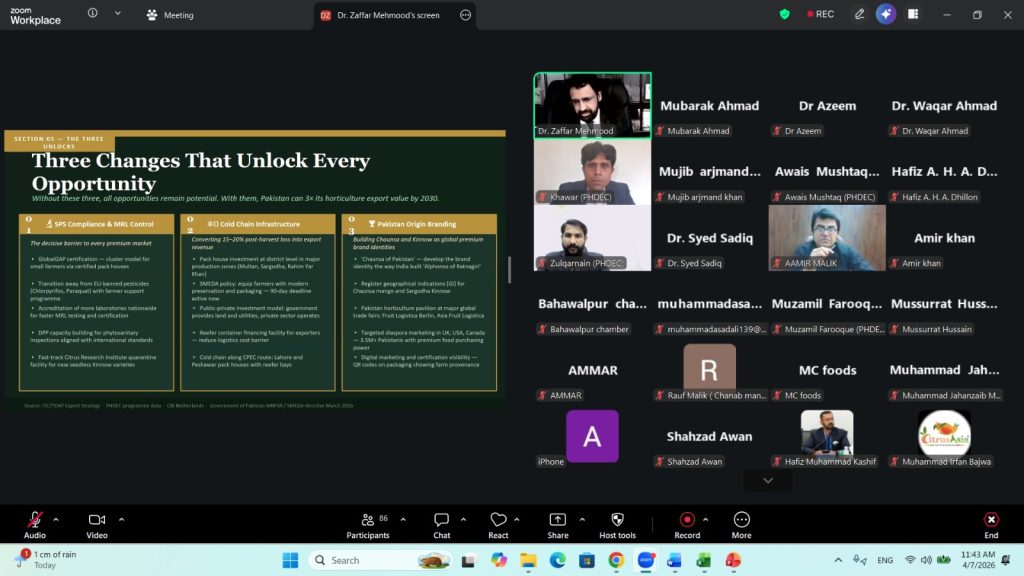
Task: Expand audio settings arrow next to Audio
Action: [56, 519]
